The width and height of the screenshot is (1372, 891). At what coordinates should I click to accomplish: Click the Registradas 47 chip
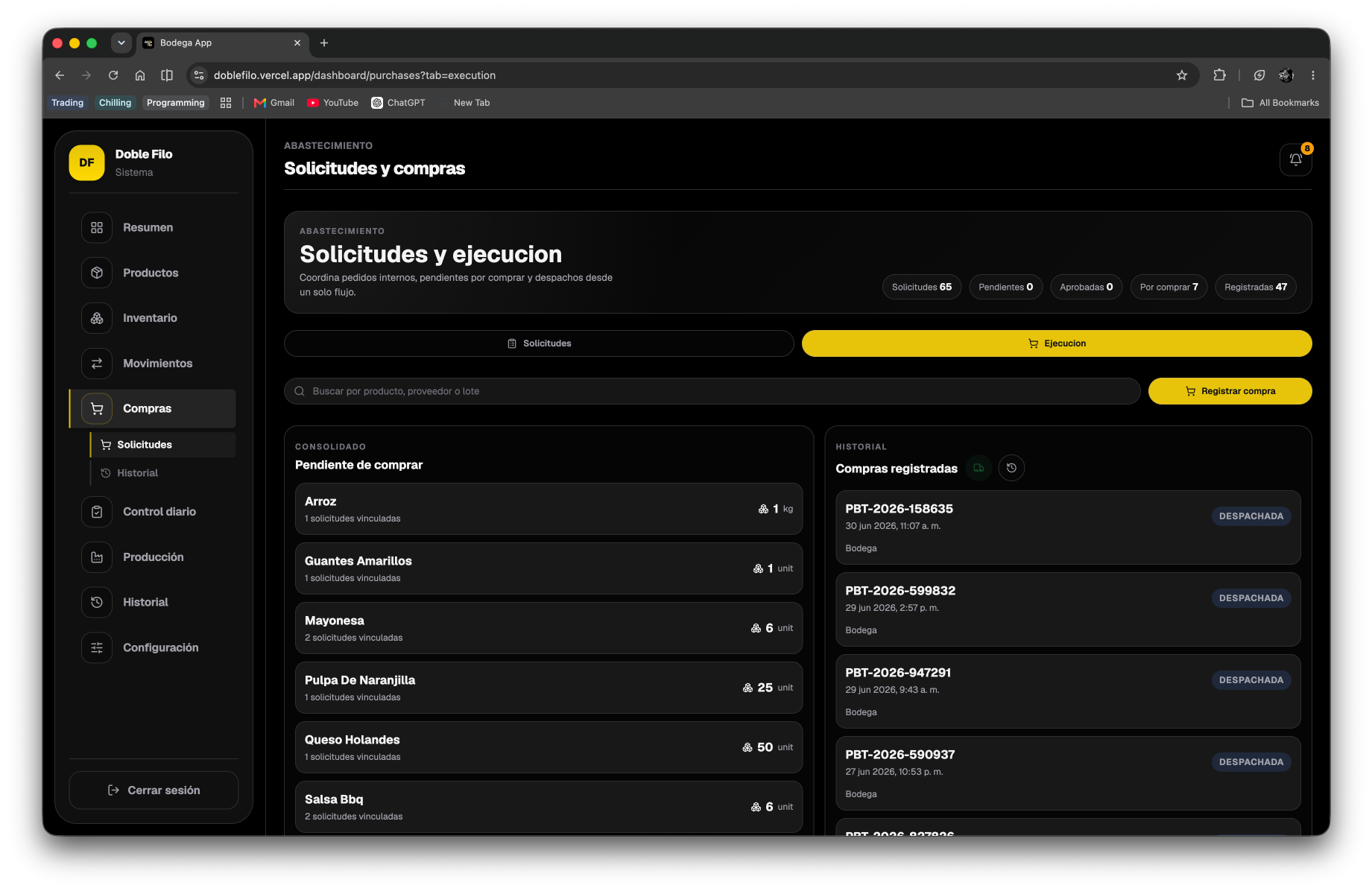1256,287
